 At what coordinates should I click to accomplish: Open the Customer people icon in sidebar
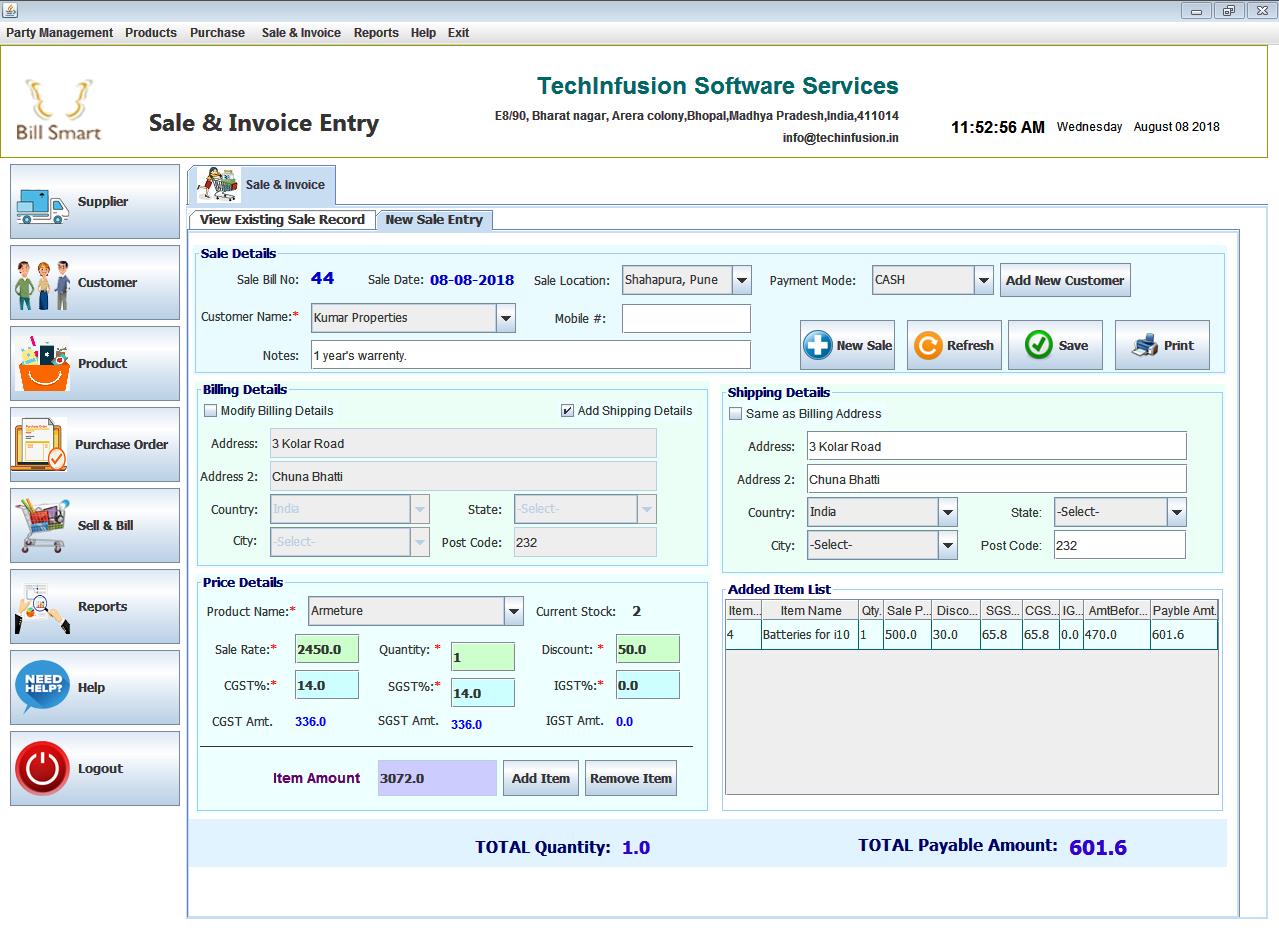tap(42, 284)
